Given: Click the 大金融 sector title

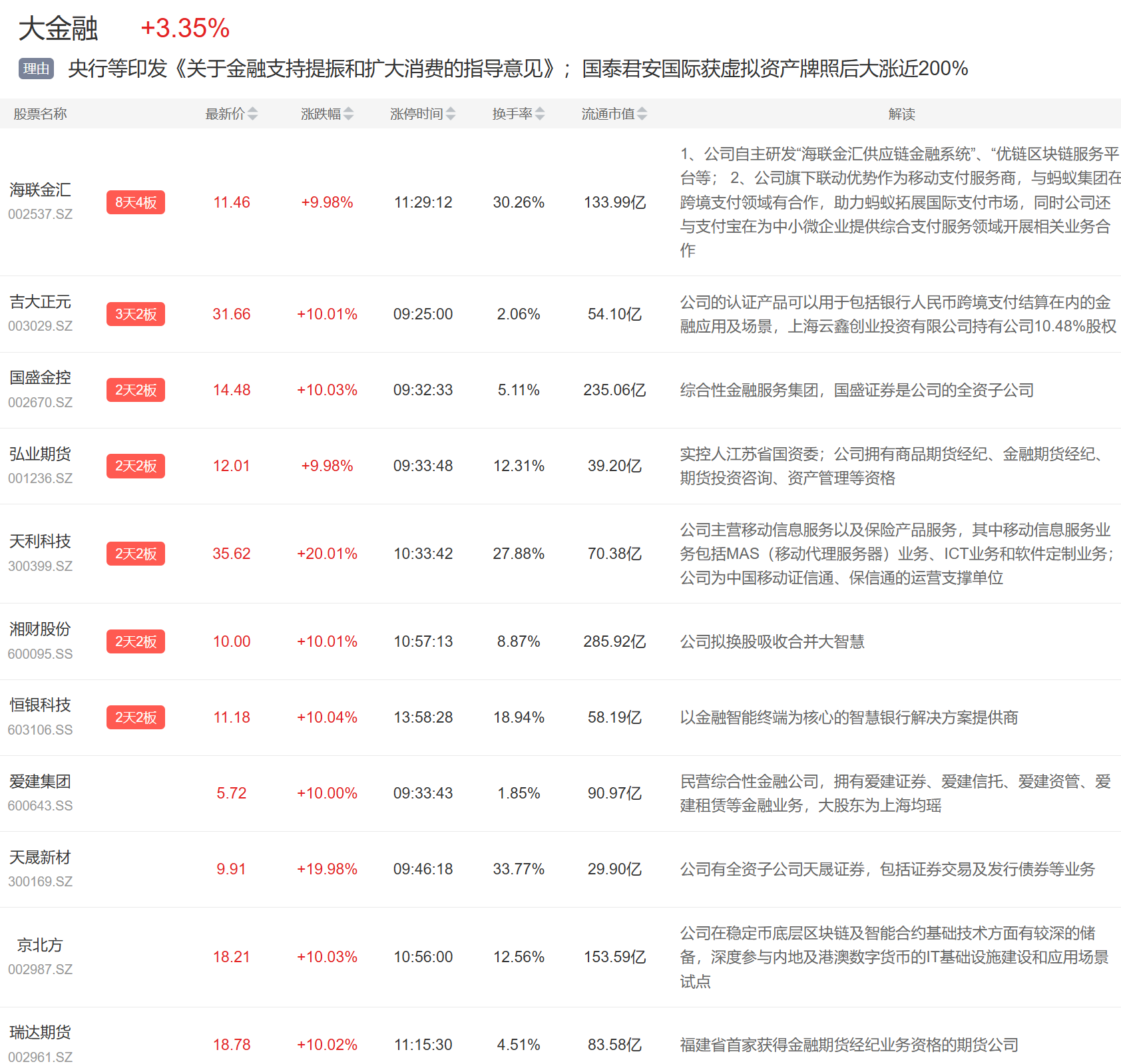Looking at the screenshot, I should click(x=59, y=29).
